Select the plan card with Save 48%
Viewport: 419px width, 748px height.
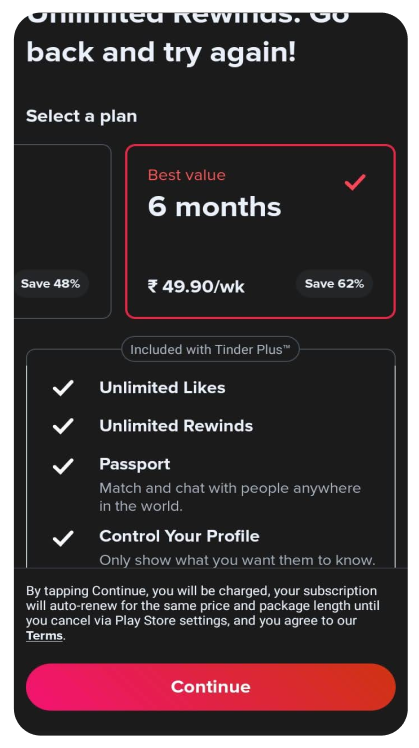point(63,231)
